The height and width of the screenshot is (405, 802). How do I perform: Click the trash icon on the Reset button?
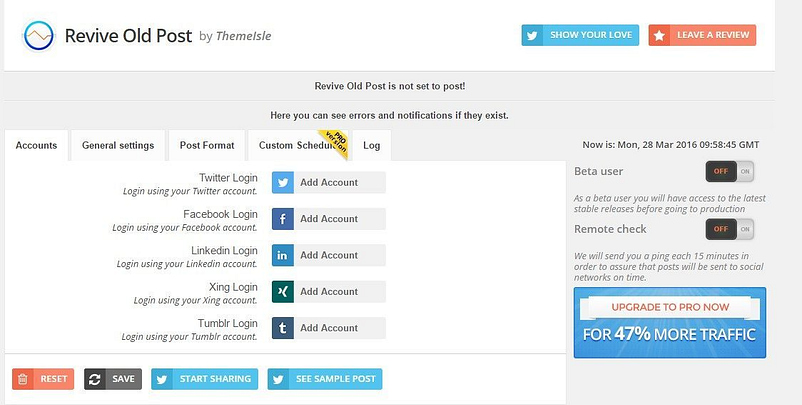point(23,379)
